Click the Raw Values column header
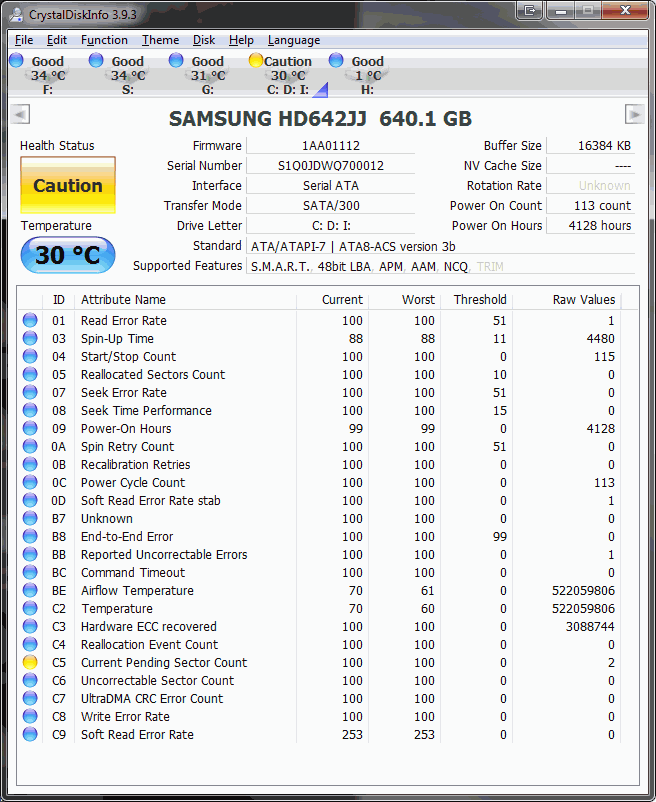The image size is (656, 802). (567, 300)
